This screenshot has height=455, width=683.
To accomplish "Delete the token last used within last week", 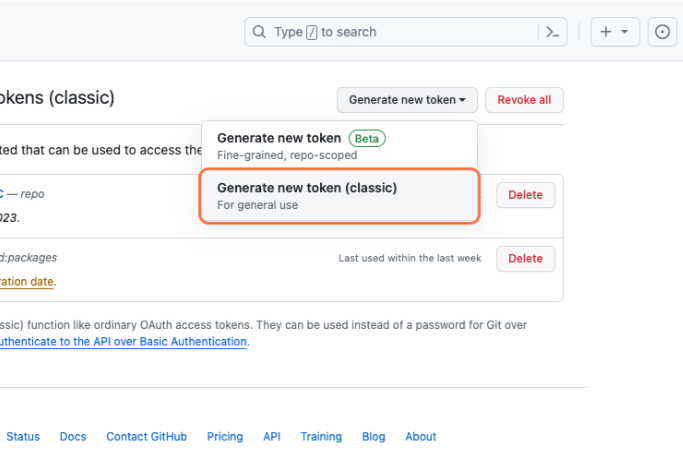I will 525,258.
